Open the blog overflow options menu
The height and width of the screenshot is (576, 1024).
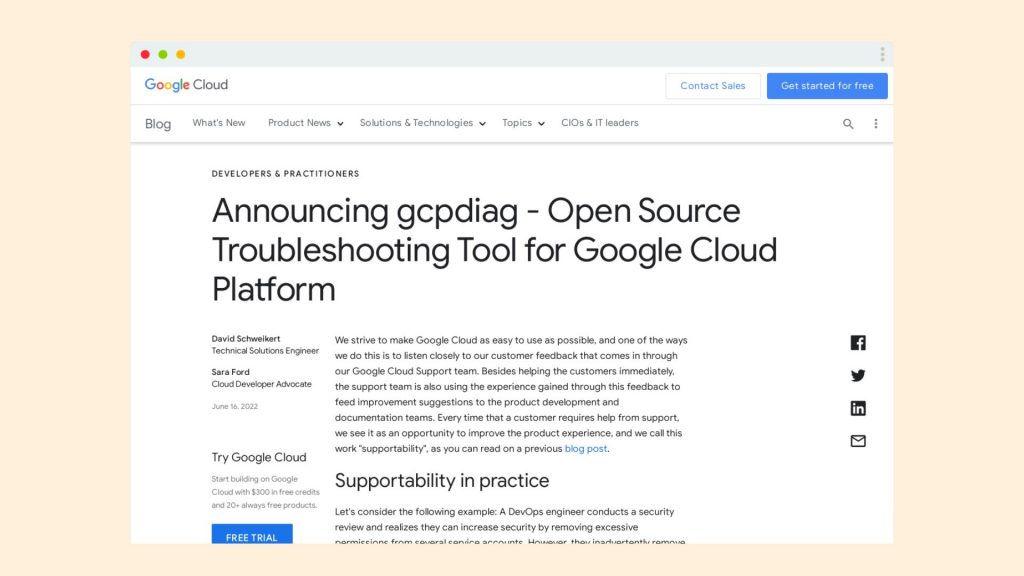(875, 123)
